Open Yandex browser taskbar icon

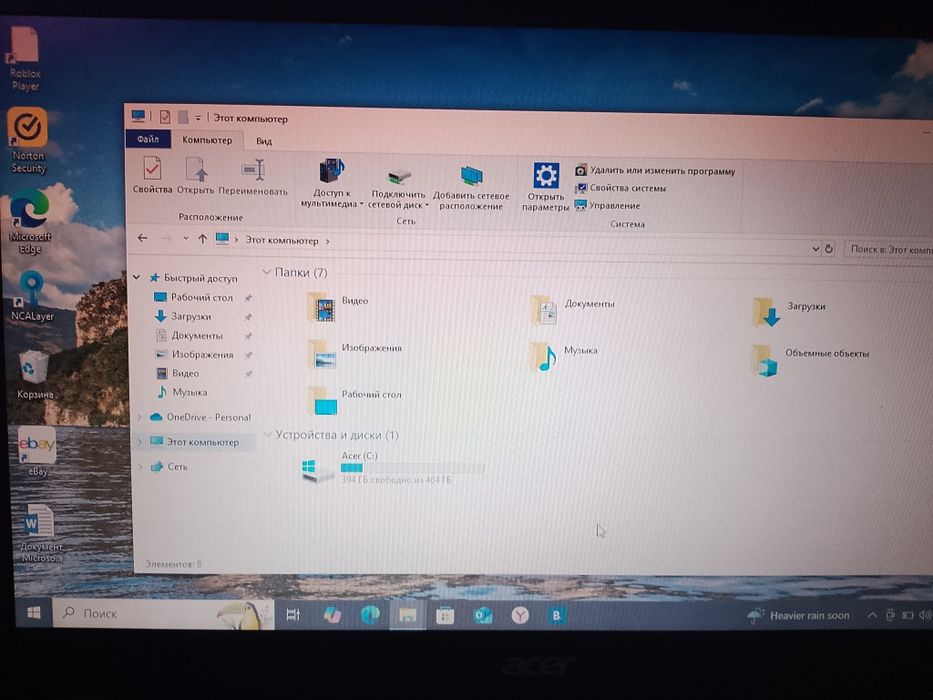coord(520,615)
